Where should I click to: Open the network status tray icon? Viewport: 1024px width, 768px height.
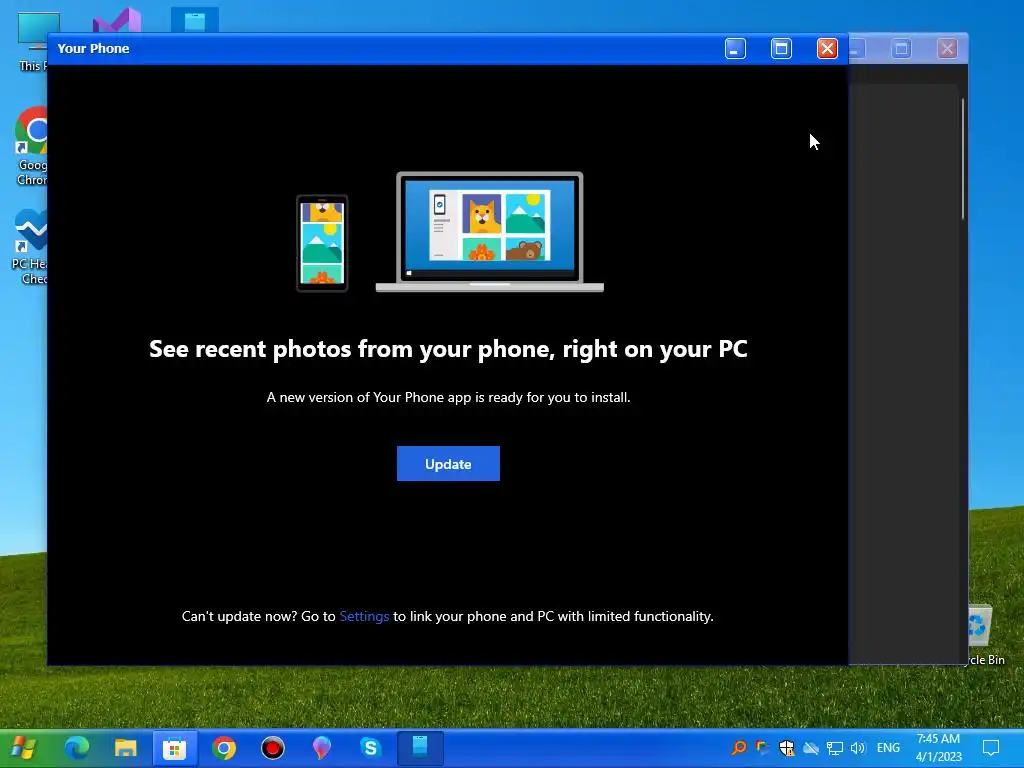834,748
